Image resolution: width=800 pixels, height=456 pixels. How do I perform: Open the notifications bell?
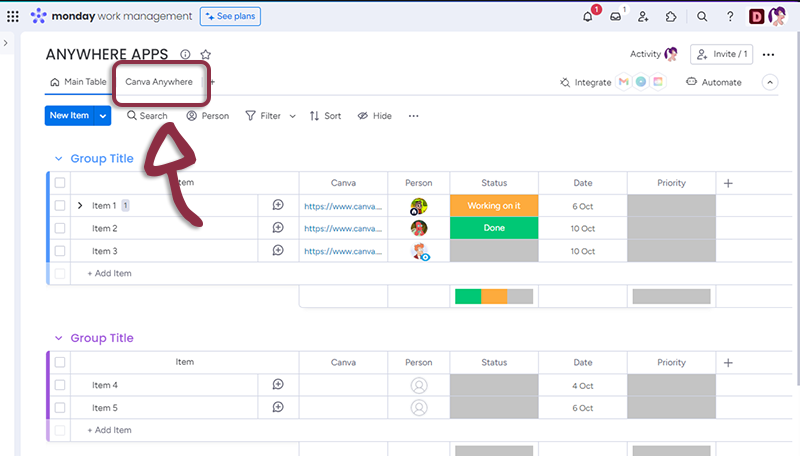pos(587,16)
